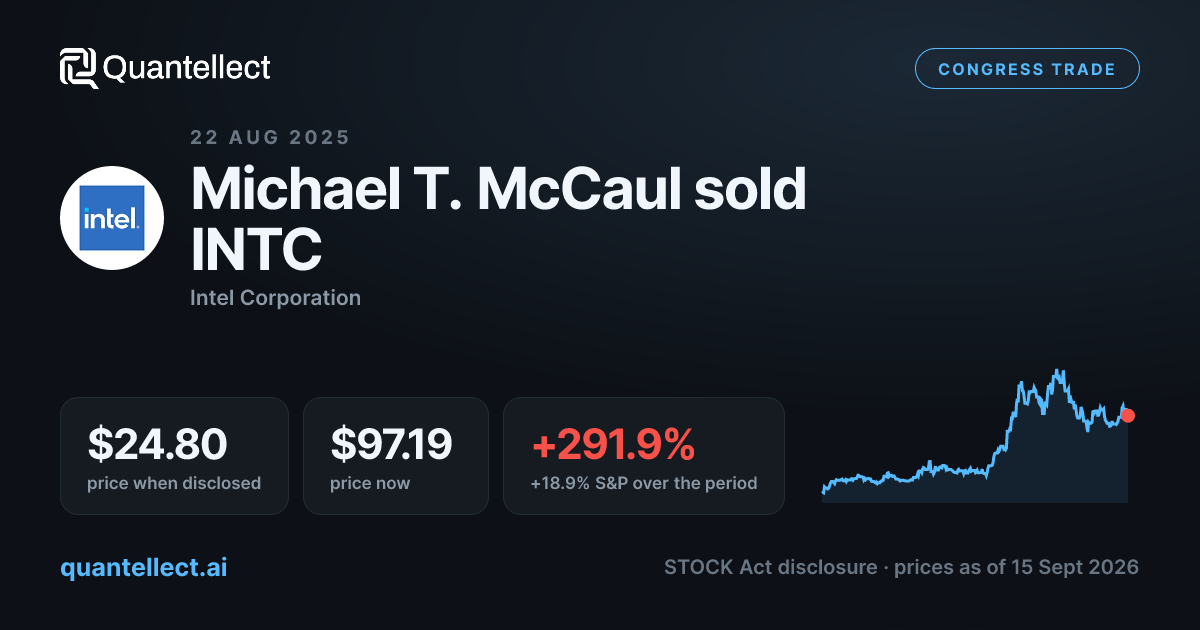The width and height of the screenshot is (1200, 630).
Task: Select the $97.19 price now card
Action: [396, 456]
